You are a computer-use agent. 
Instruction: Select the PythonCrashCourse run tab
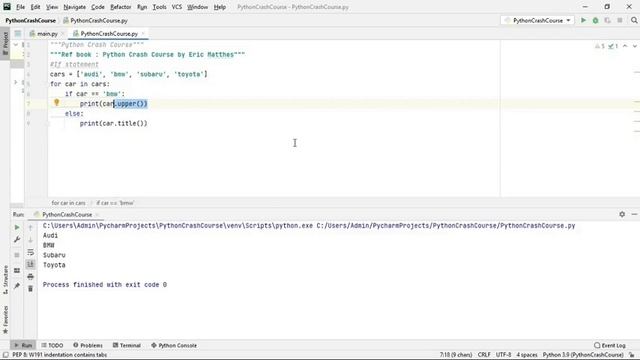(67, 214)
